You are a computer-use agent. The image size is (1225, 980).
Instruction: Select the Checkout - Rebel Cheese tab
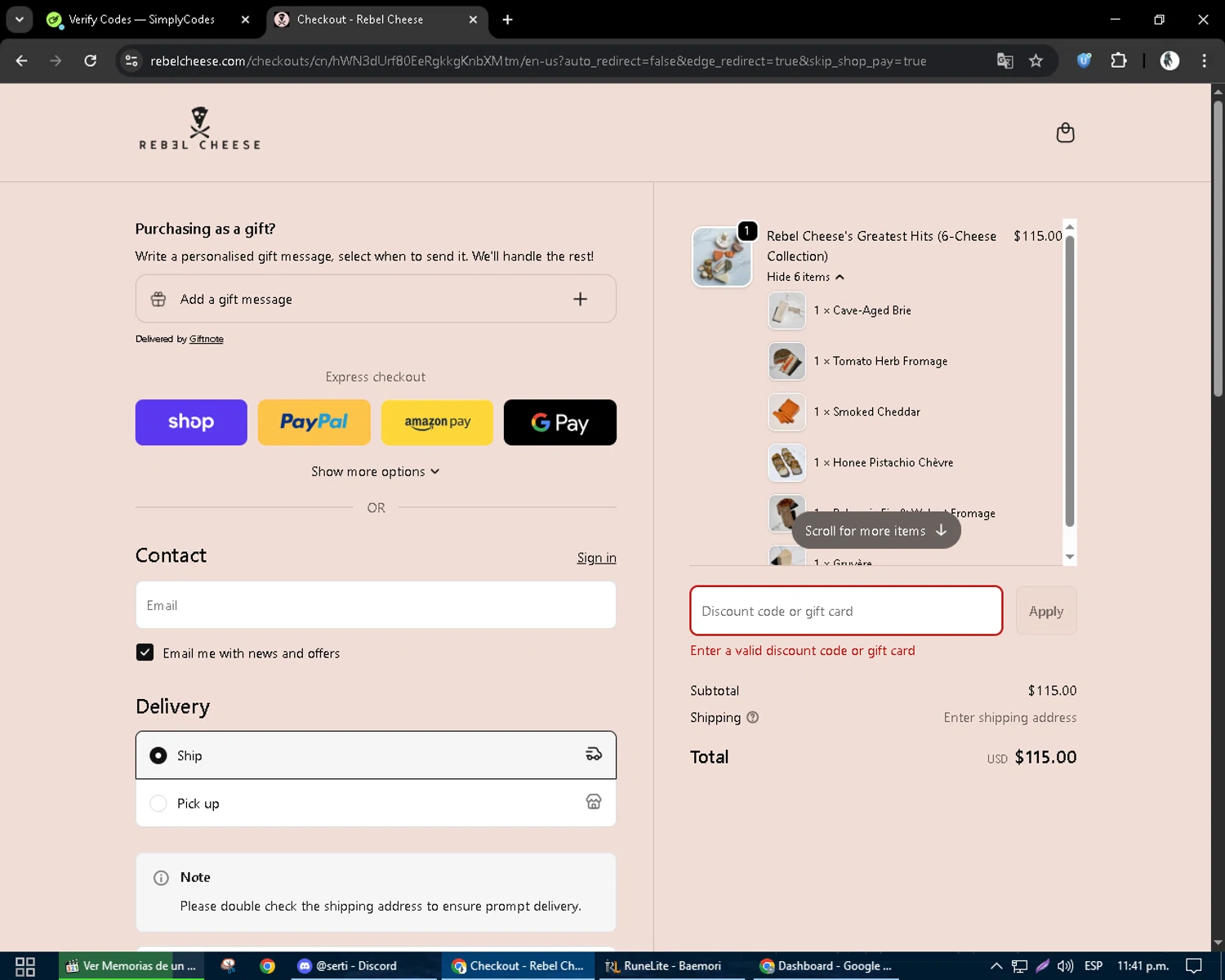(376, 20)
